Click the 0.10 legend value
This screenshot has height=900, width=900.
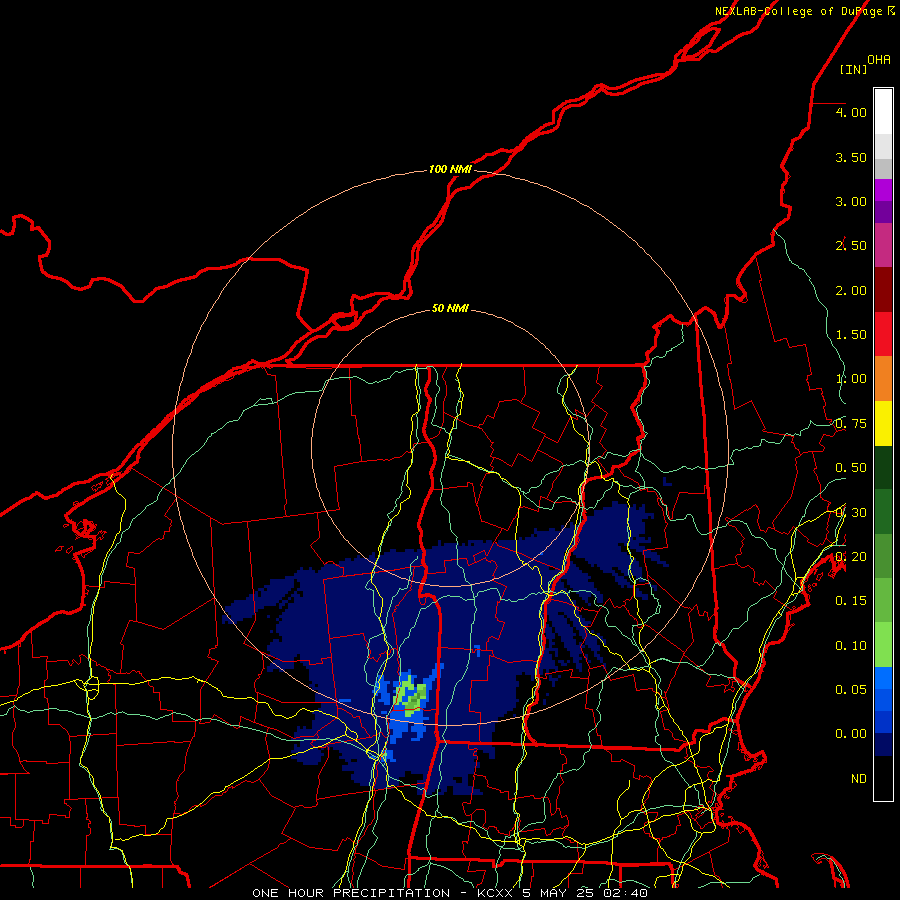[x=851, y=646]
